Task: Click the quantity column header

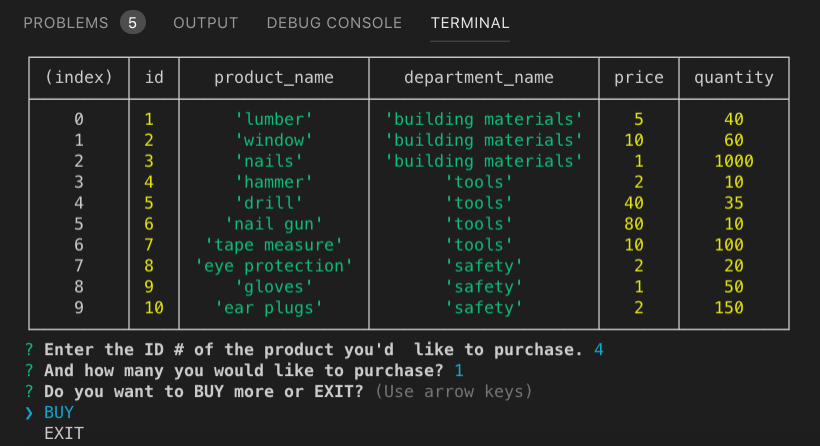Action: pyautogui.click(x=733, y=77)
